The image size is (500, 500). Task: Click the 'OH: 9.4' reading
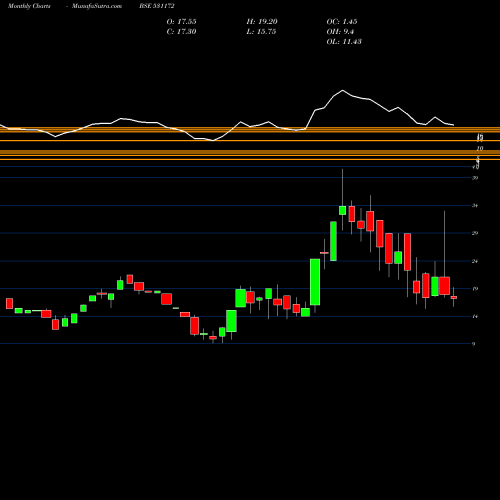340,32
